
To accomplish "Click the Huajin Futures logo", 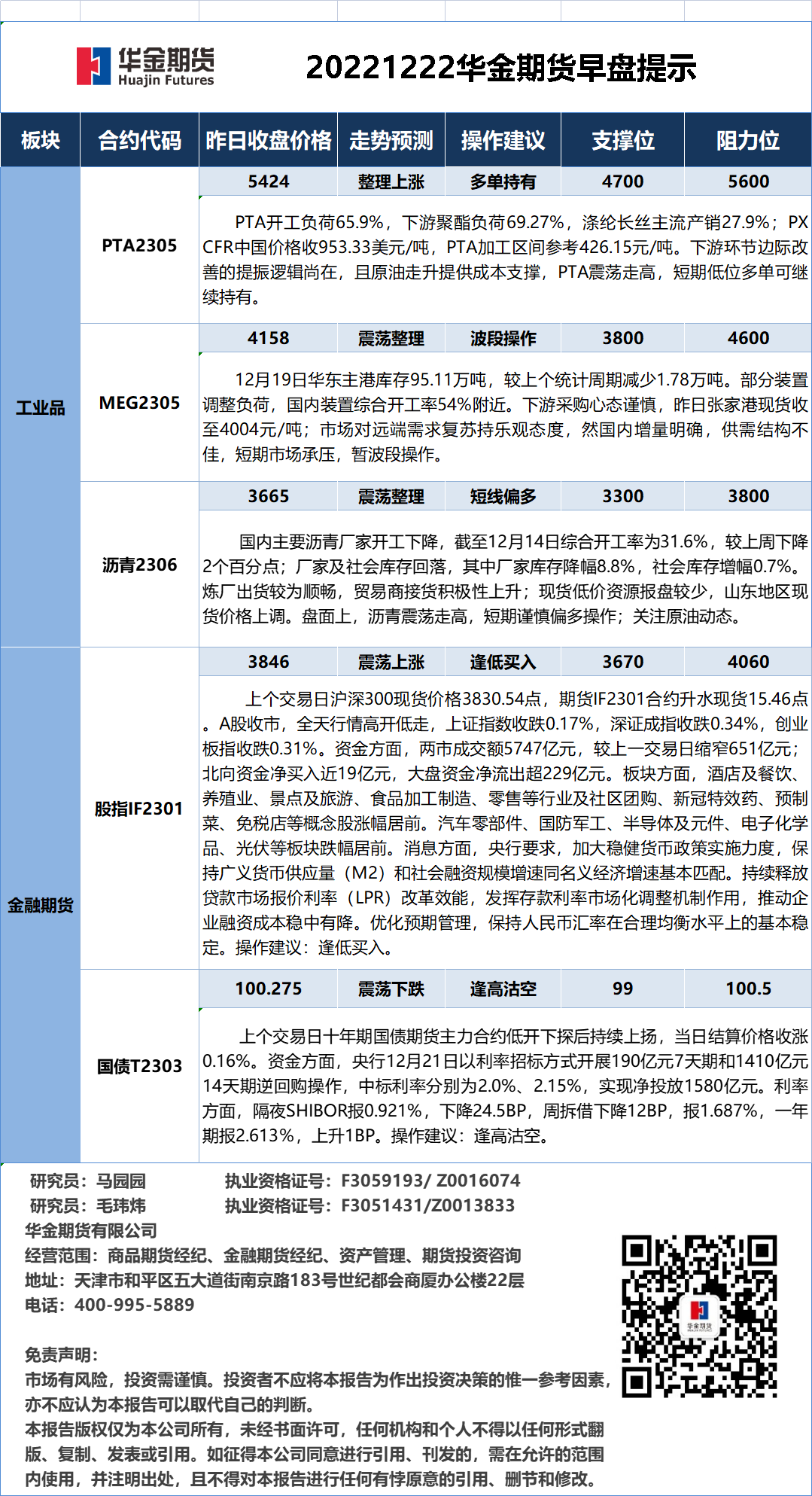I will [145, 66].
